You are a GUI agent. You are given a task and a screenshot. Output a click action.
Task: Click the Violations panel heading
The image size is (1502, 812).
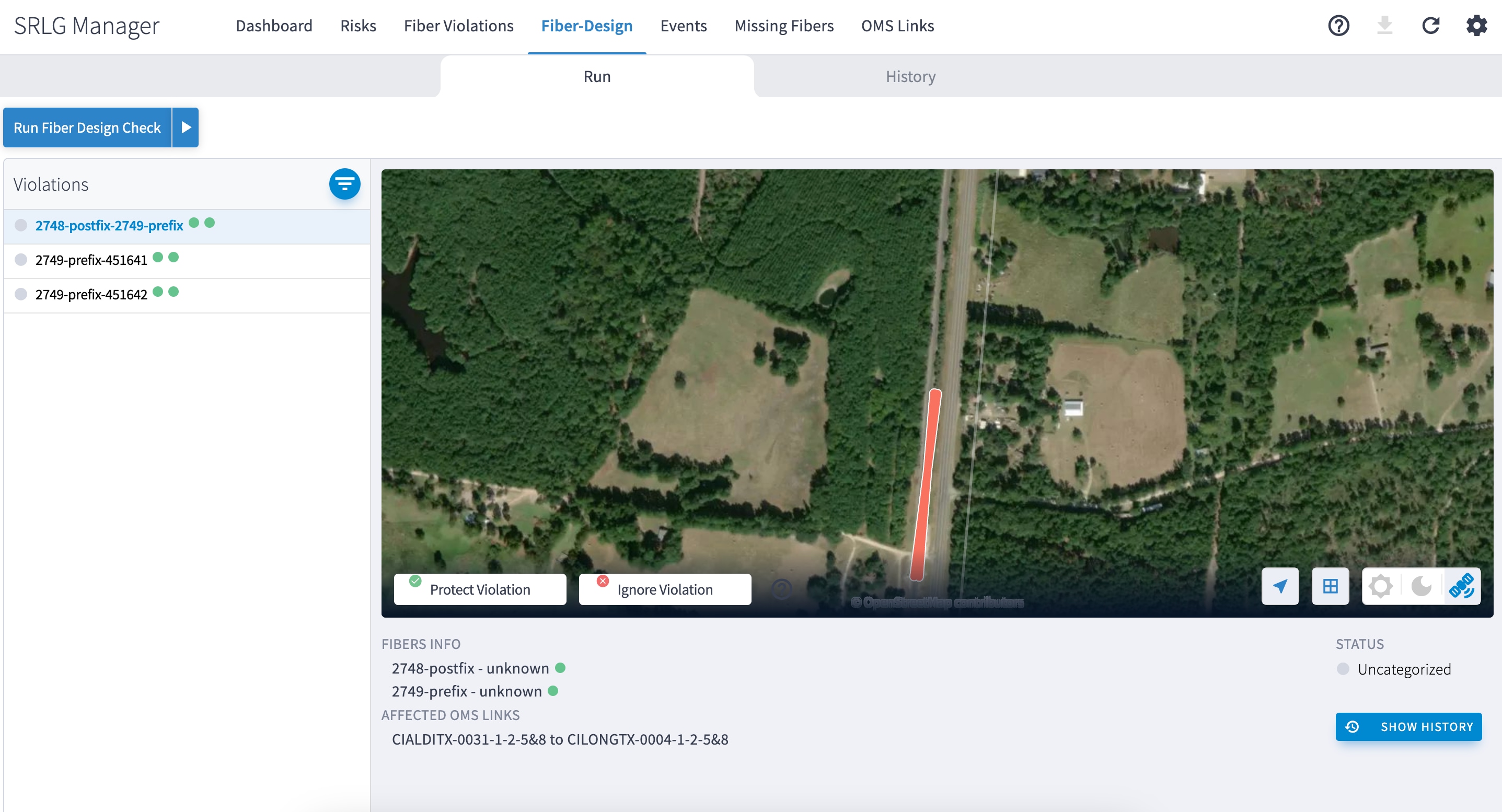51,185
